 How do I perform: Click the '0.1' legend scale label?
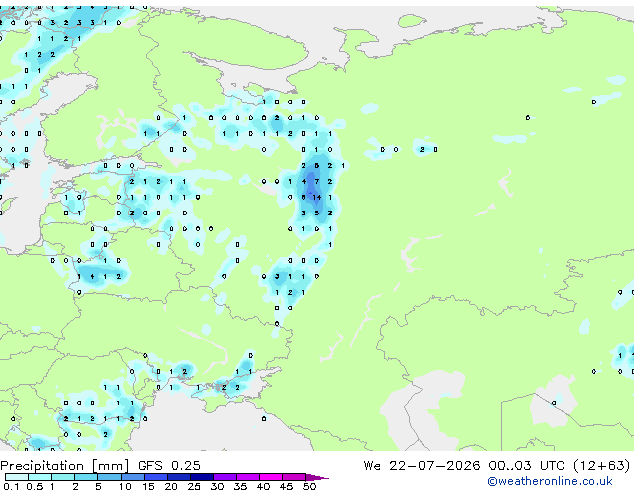(x=11, y=486)
